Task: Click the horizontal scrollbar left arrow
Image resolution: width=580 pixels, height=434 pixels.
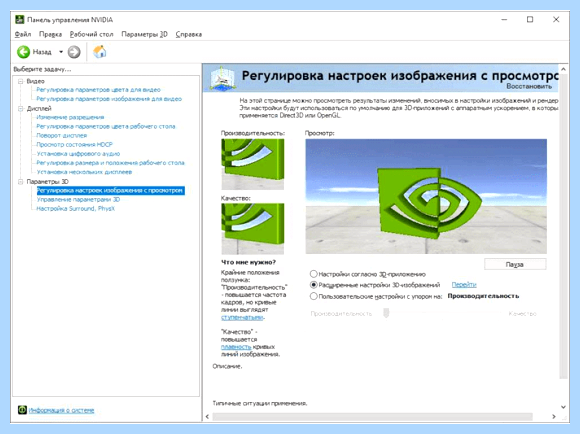Action: pyautogui.click(x=207, y=417)
